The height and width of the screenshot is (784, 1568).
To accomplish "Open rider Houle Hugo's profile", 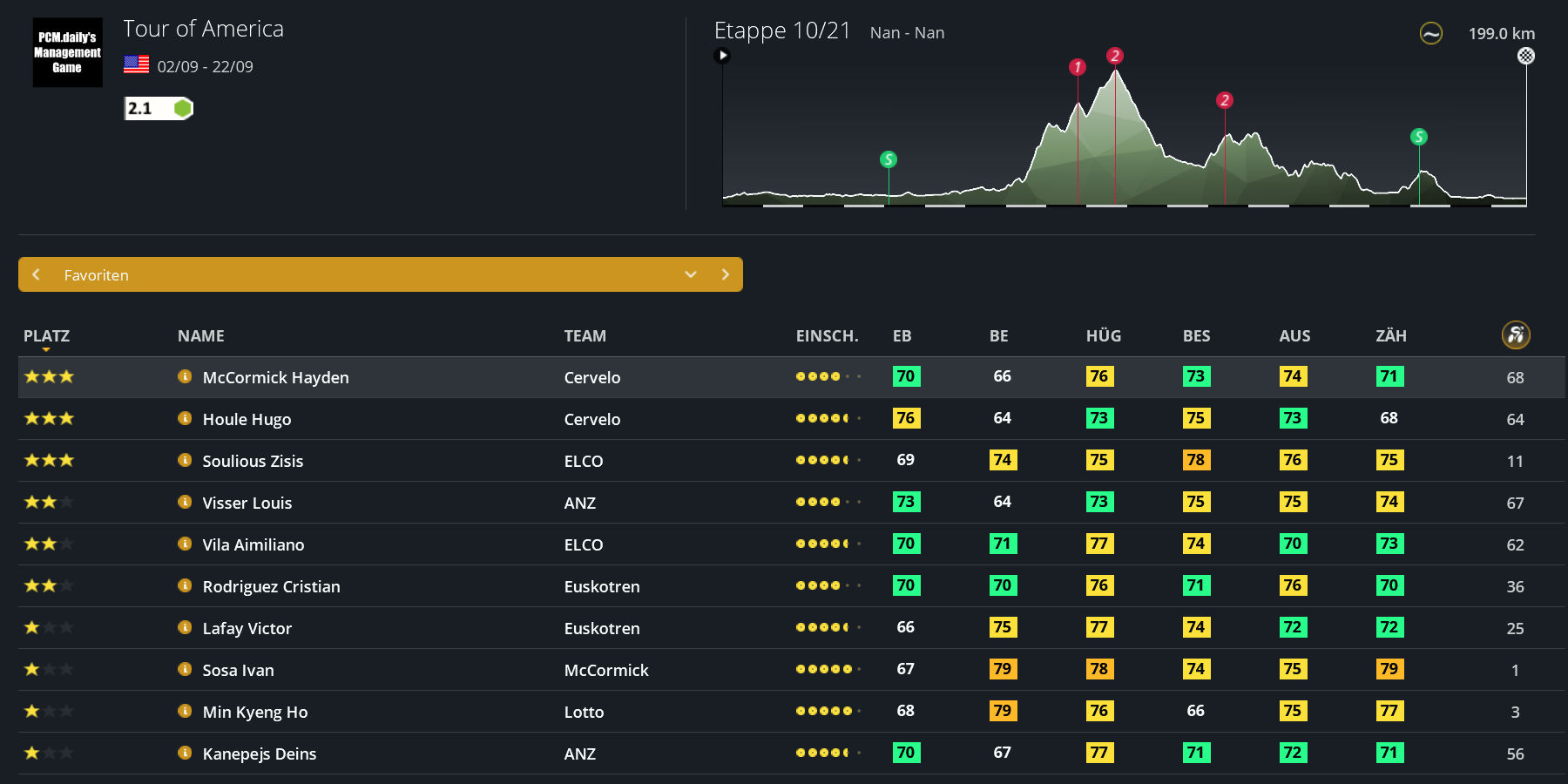I will pos(247,419).
